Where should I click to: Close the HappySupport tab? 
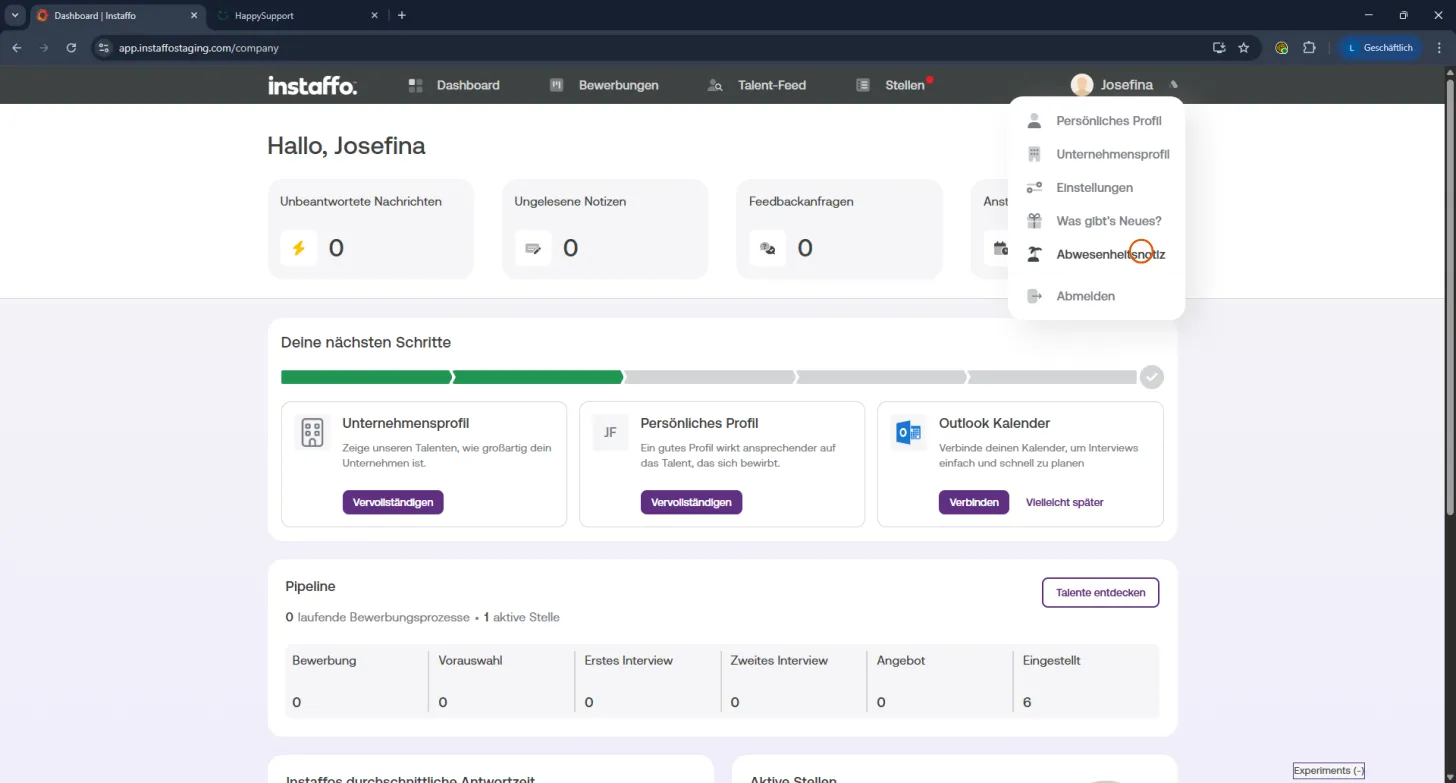[x=375, y=15]
